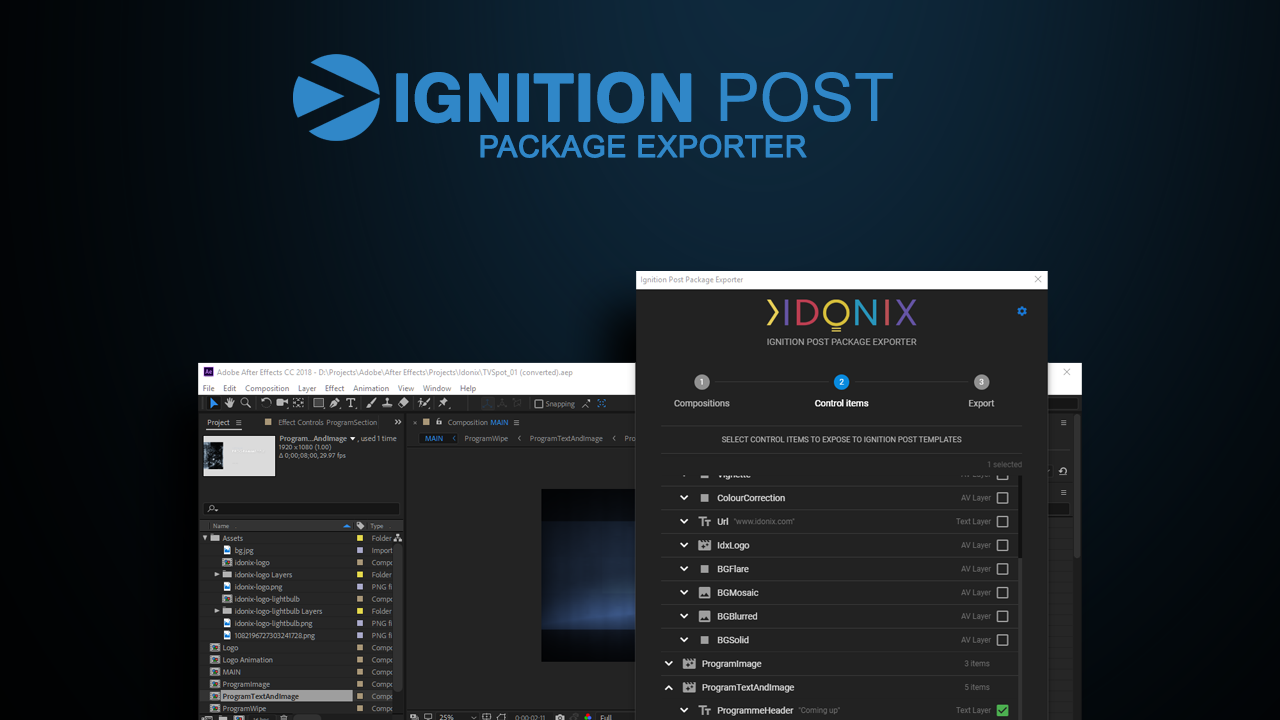Switch to the Effect Controls tab
The width and height of the screenshot is (1280, 720).
point(327,422)
